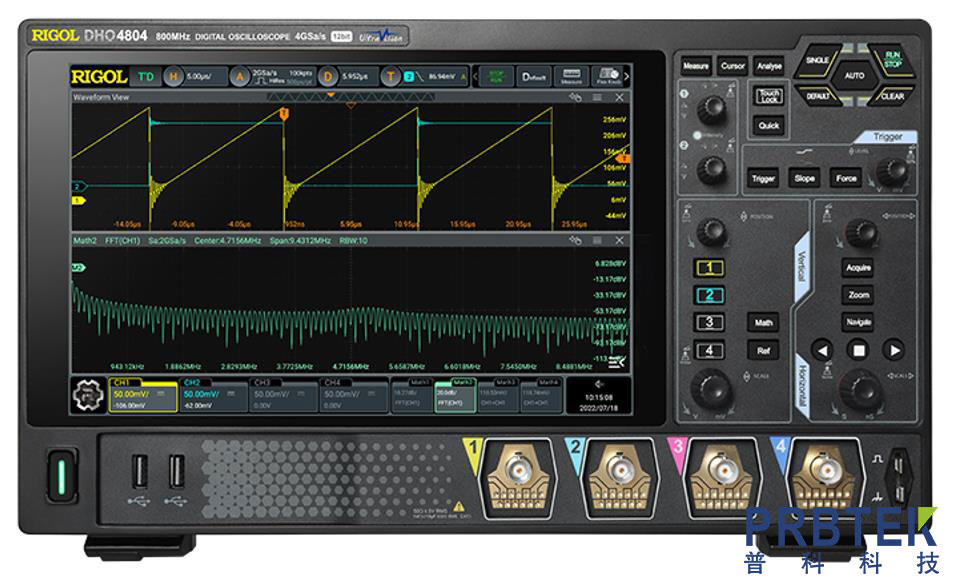Tap the D delay badge on screen

(328, 77)
